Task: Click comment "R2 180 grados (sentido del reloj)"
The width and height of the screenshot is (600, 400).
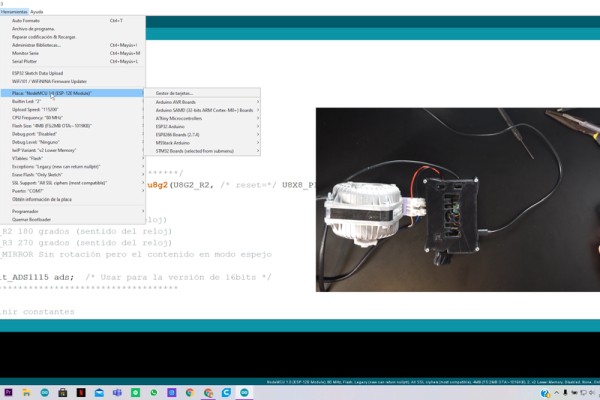Action: 87,232
